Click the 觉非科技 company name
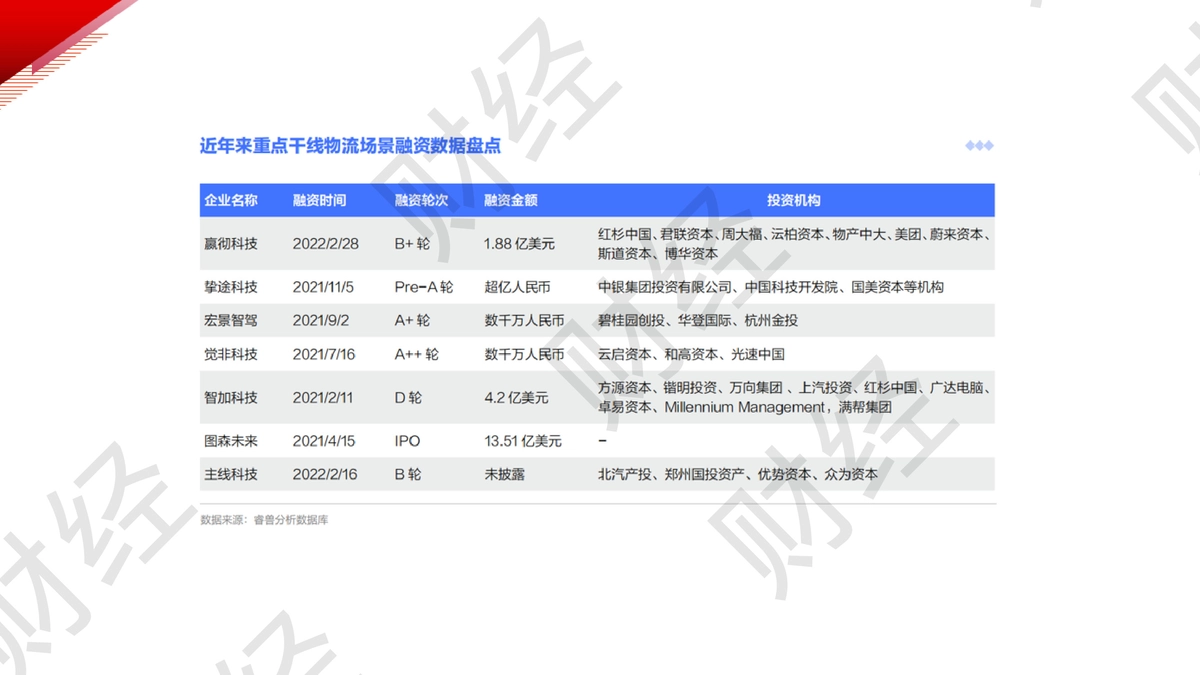The height and width of the screenshot is (675, 1200). click(x=231, y=354)
